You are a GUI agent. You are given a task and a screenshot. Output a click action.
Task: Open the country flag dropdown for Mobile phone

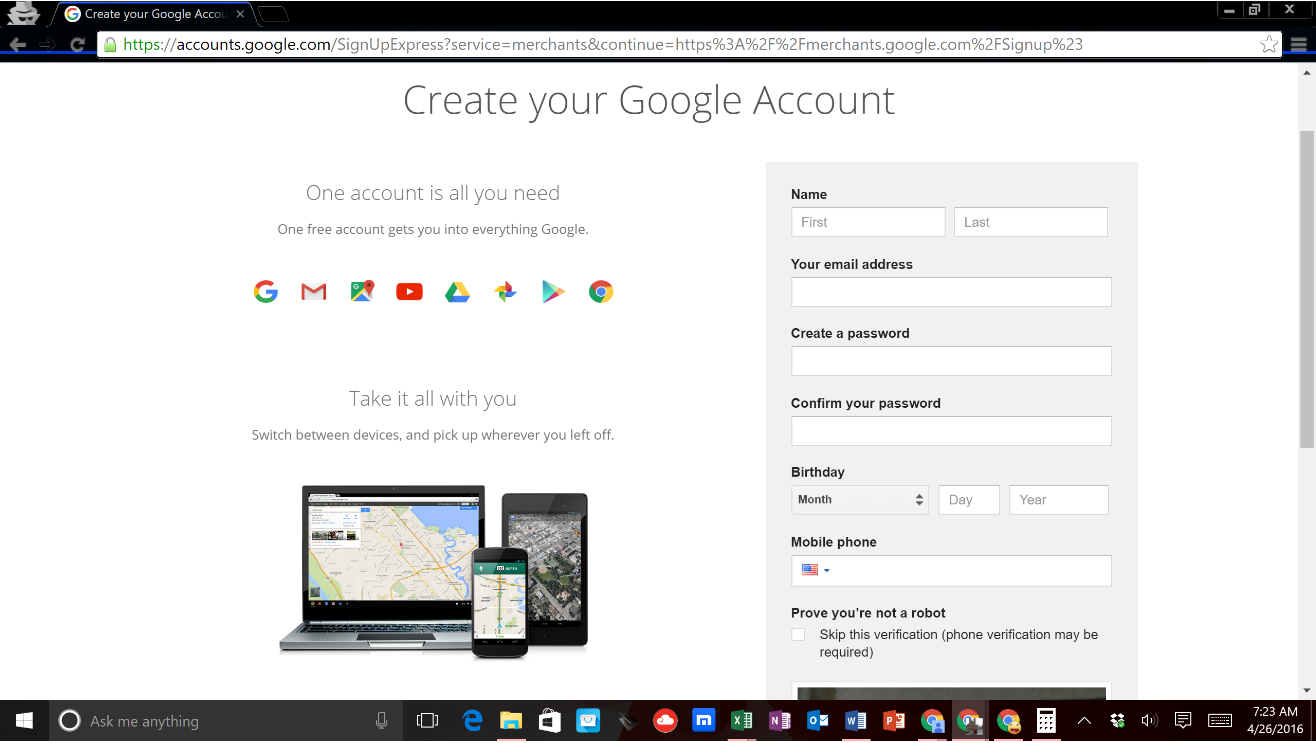[816, 570]
